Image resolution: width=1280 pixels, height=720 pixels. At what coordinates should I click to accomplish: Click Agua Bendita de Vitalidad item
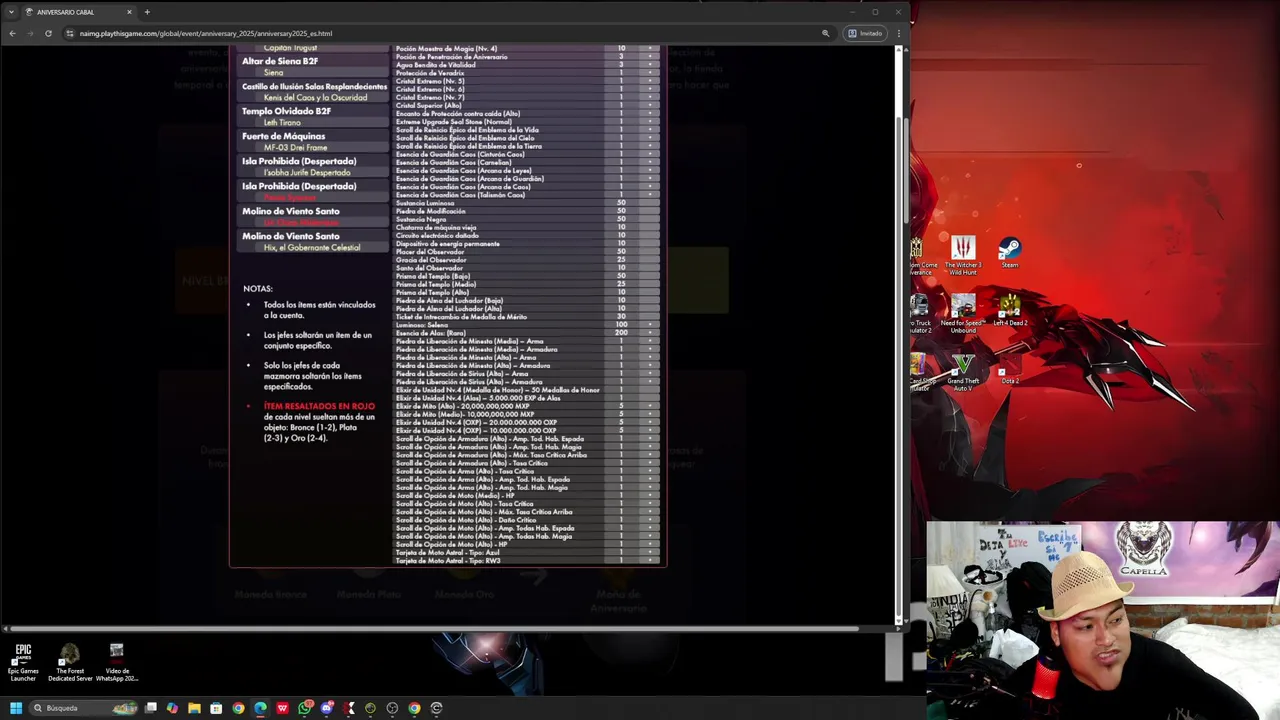pos(435,65)
